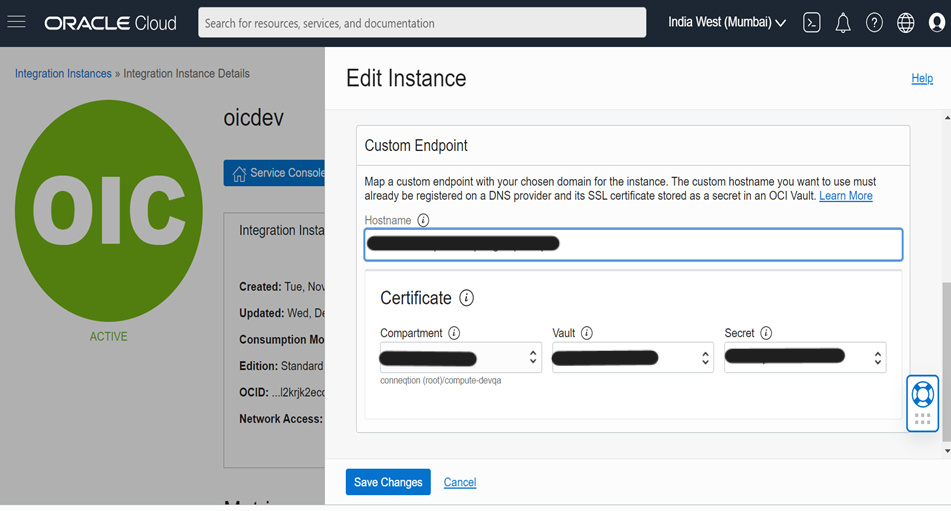Show info tooltip for Vault
The width and height of the screenshot is (951, 511).
[586, 333]
